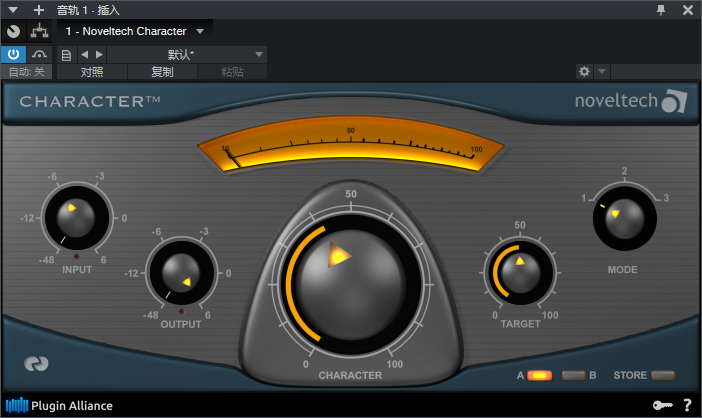This screenshot has height=418, width=702.
Task: Open license key activation icon
Action: (663, 405)
